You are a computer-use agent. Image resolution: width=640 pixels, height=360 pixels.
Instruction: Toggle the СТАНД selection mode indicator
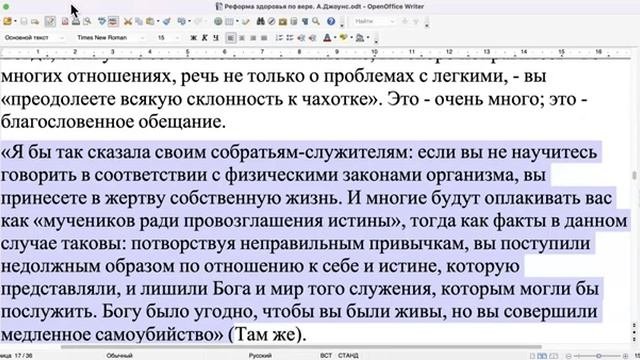coord(348,356)
